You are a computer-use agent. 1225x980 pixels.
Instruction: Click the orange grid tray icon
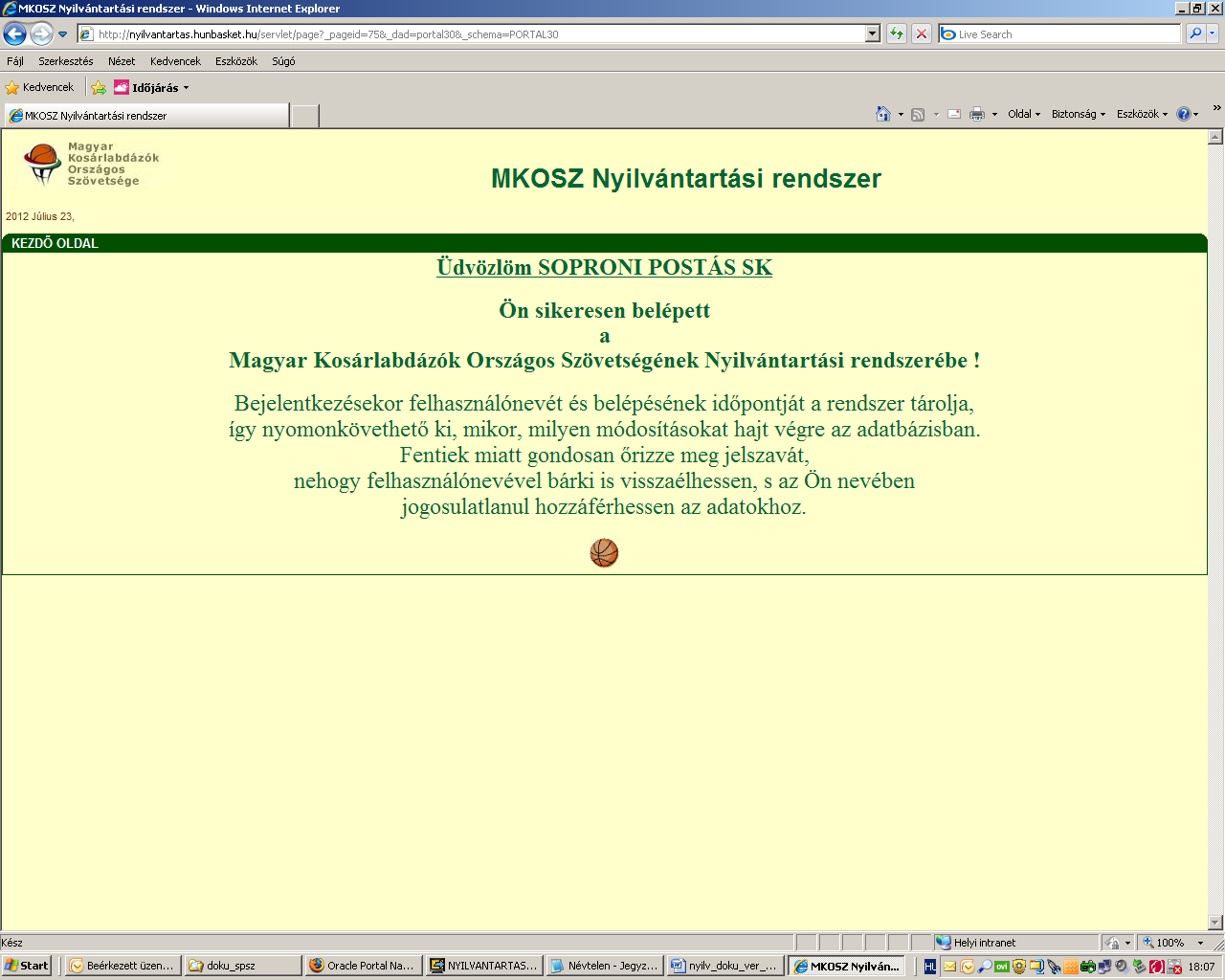(x=1071, y=967)
